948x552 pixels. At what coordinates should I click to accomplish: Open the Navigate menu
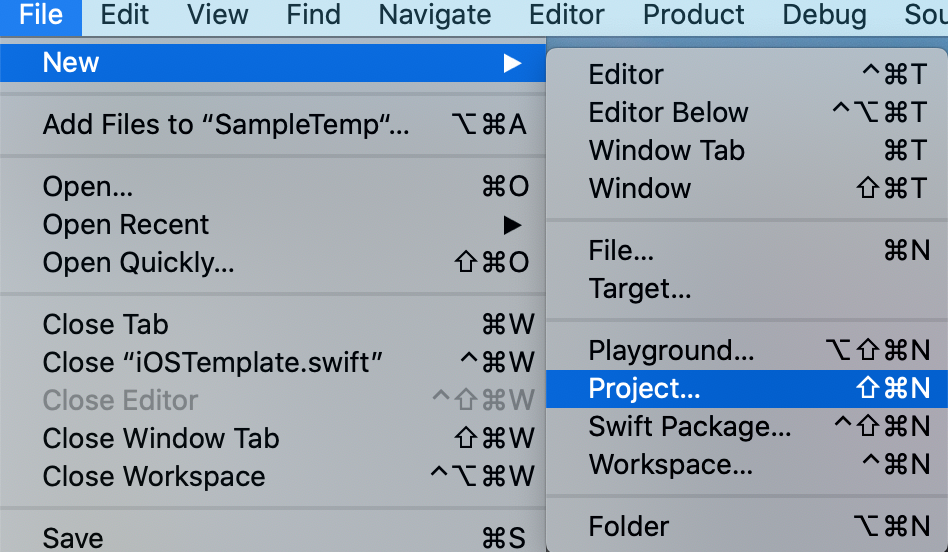(435, 15)
